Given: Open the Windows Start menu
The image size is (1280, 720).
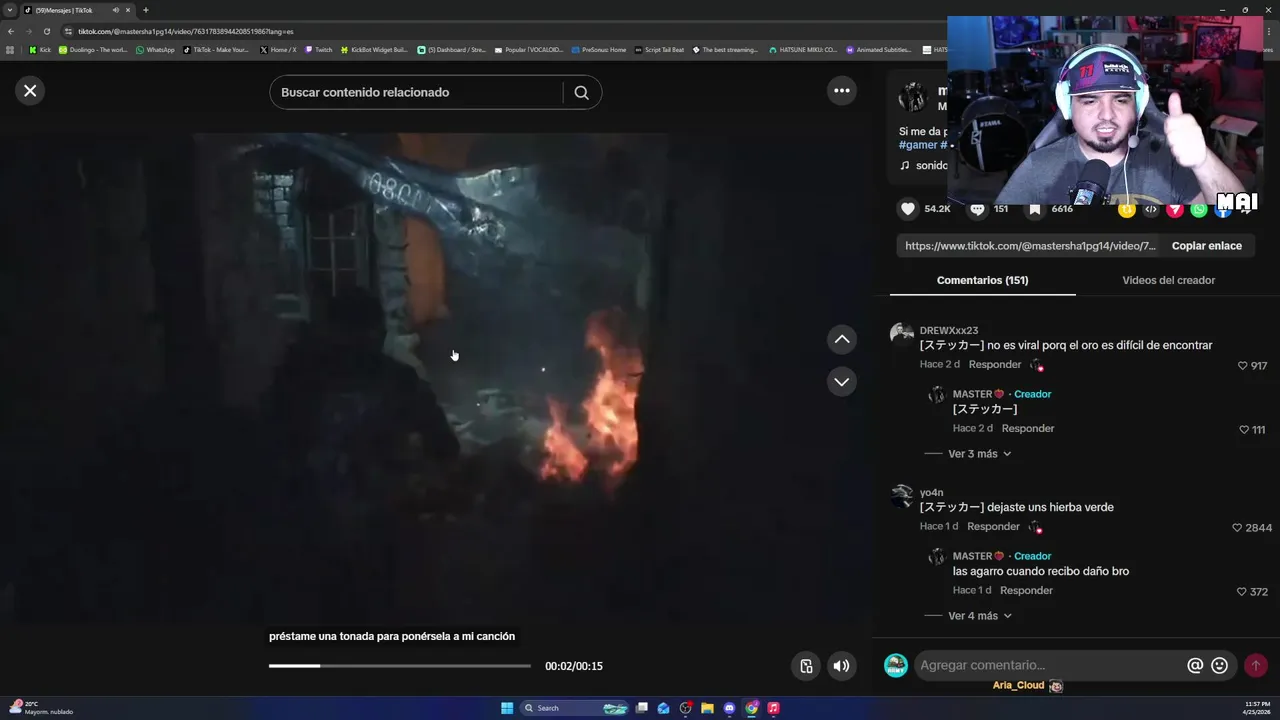Looking at the screenshot, I should [507, 708].
